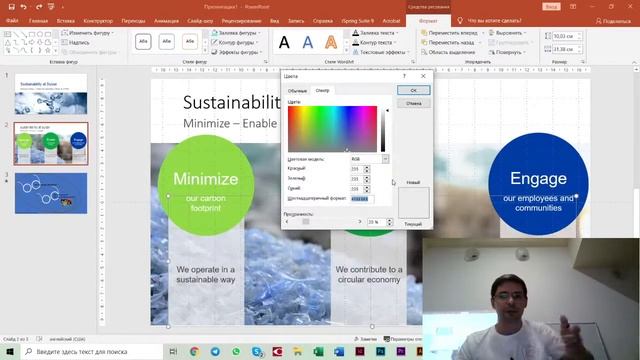Image resolution: width=640 pixels, height=360 pixels.
Task: Open the Windows Start menu
Action: (9, 351)
